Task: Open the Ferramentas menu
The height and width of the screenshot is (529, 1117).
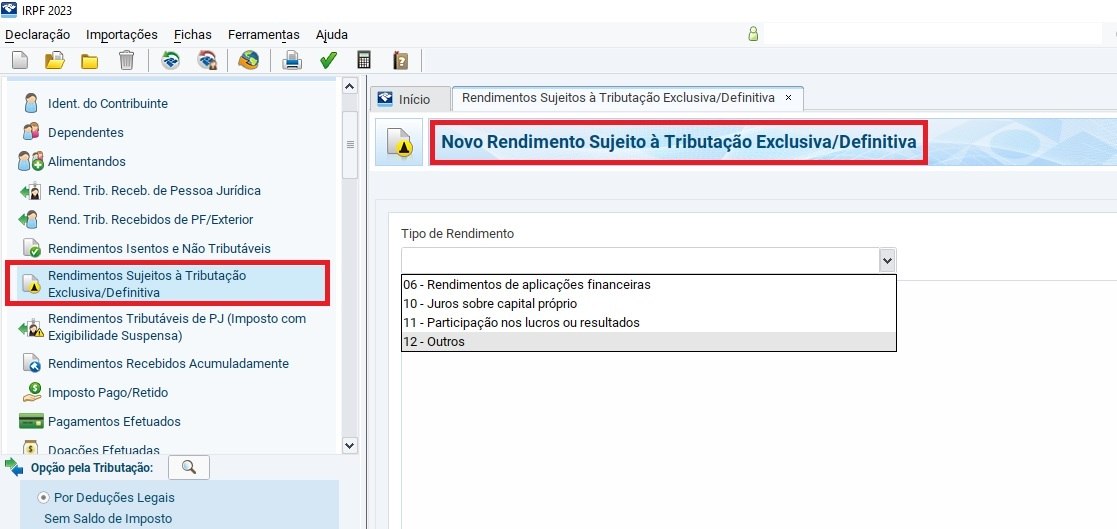Action: tap(263, 34)
